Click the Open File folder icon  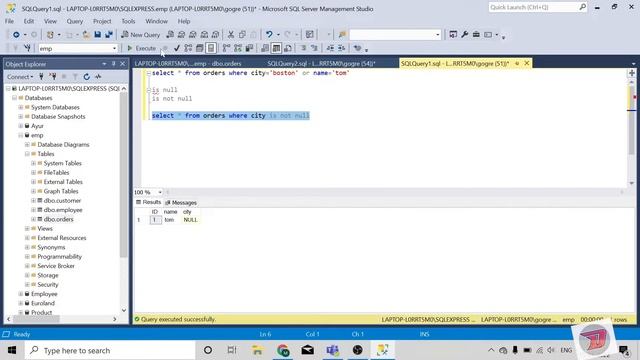pyautogui.click(x=86, y=35)
